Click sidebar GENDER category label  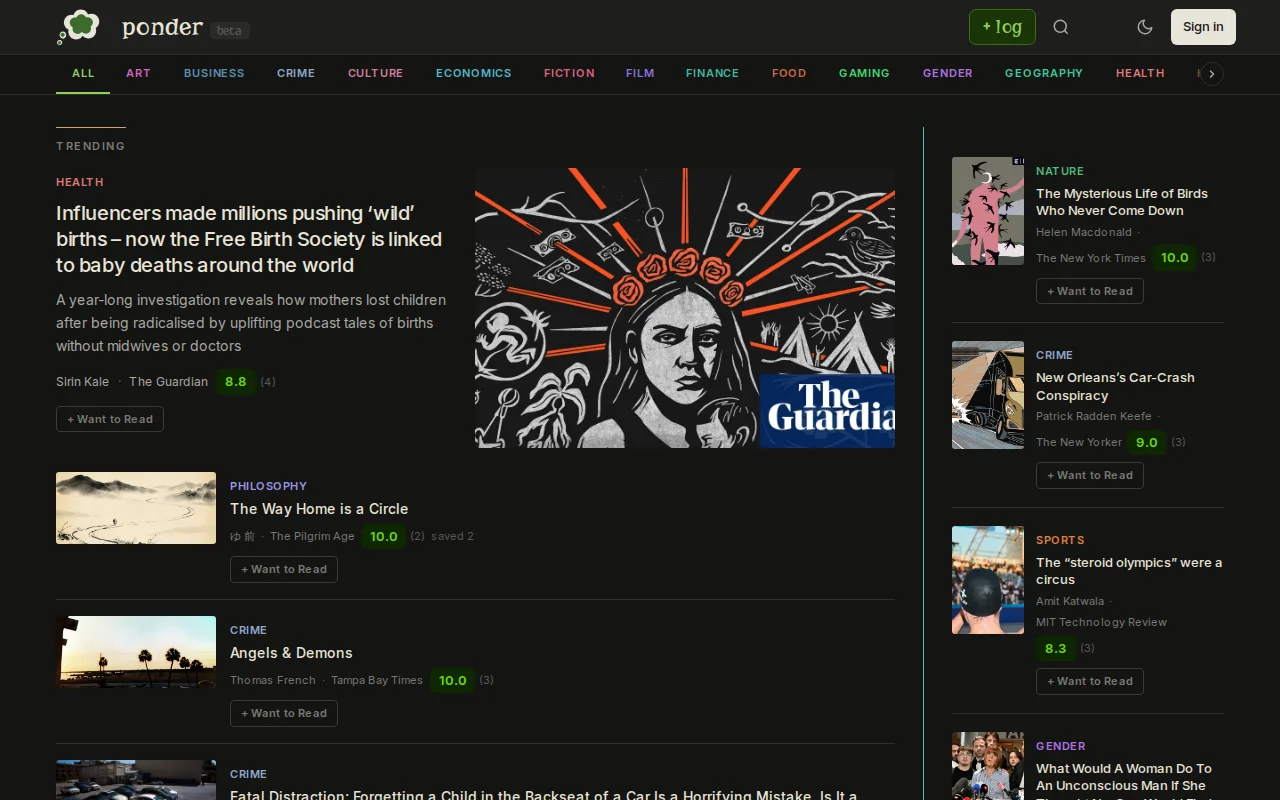1061,746
